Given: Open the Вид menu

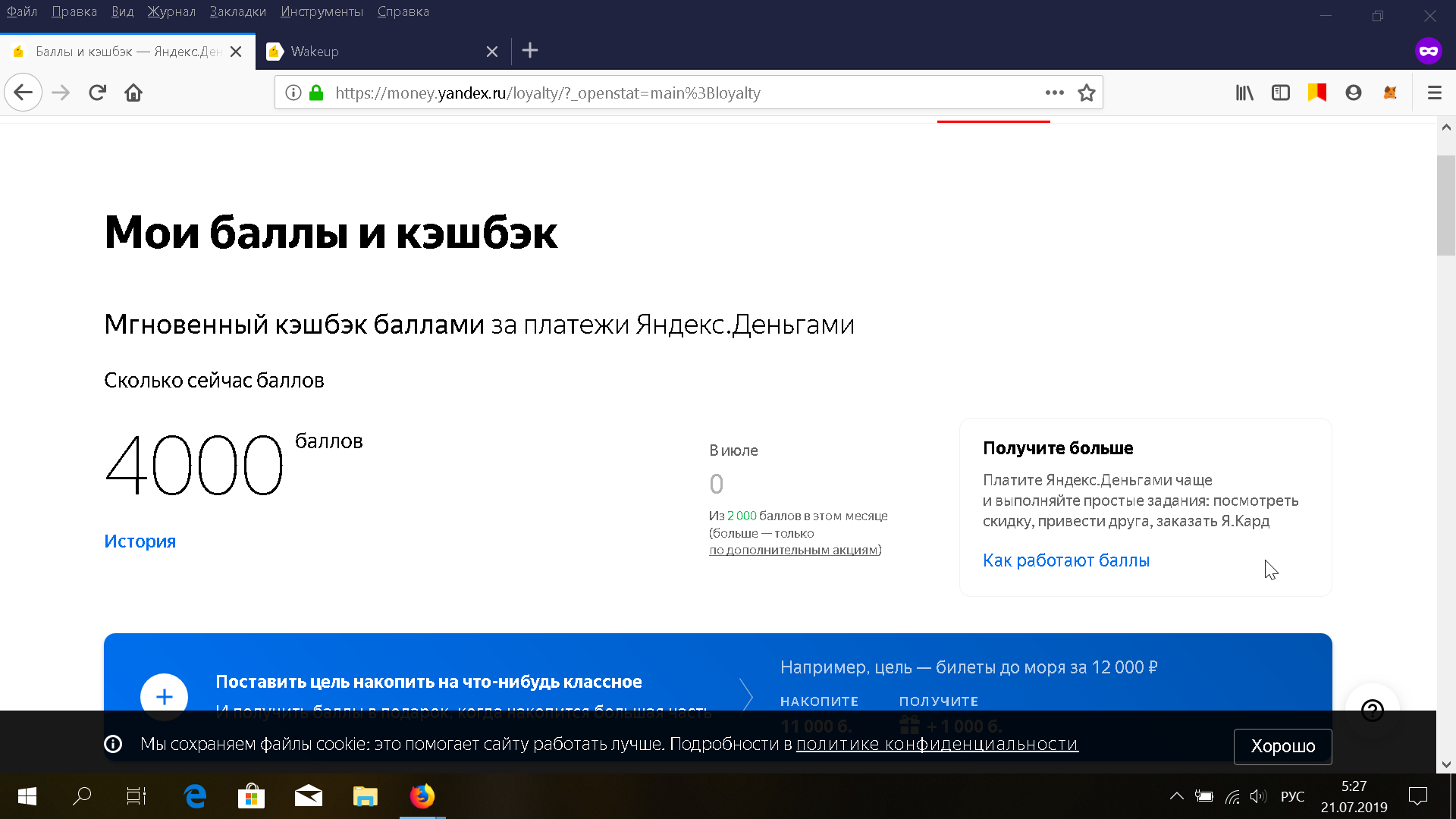Looking at the screenshot, I should (122, 11).
